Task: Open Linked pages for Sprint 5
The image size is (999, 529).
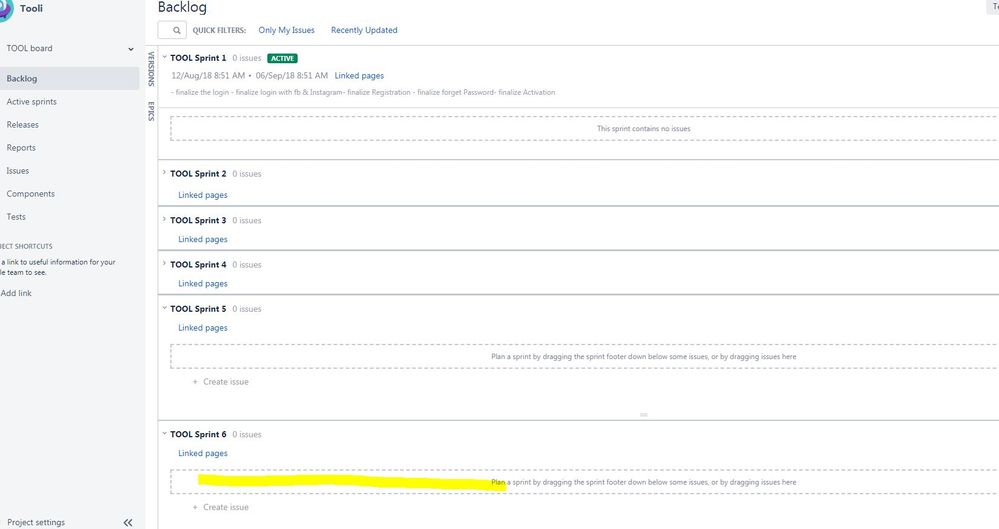Action: tap(203, 328)
